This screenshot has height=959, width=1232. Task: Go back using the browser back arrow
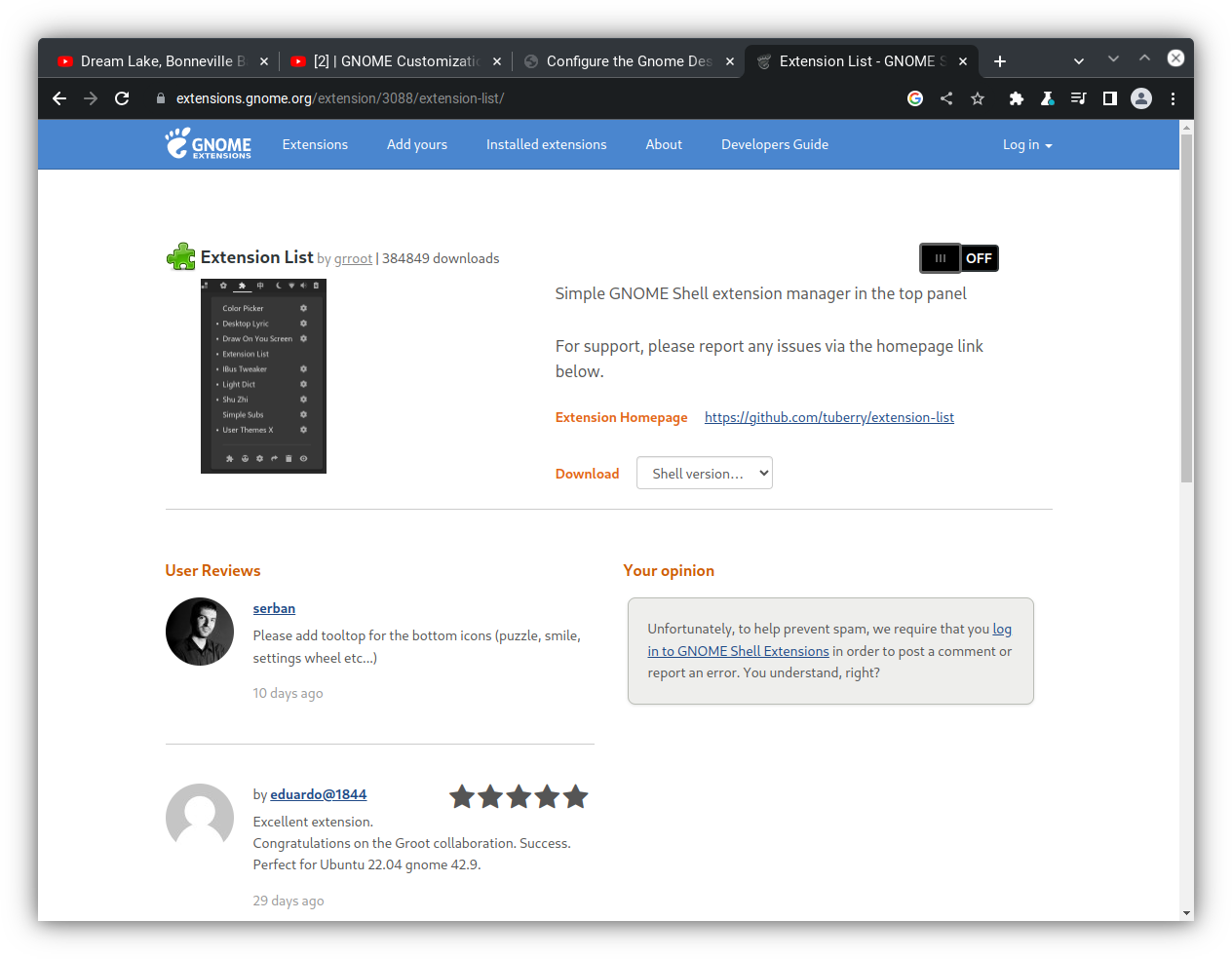tap(59, 98)
